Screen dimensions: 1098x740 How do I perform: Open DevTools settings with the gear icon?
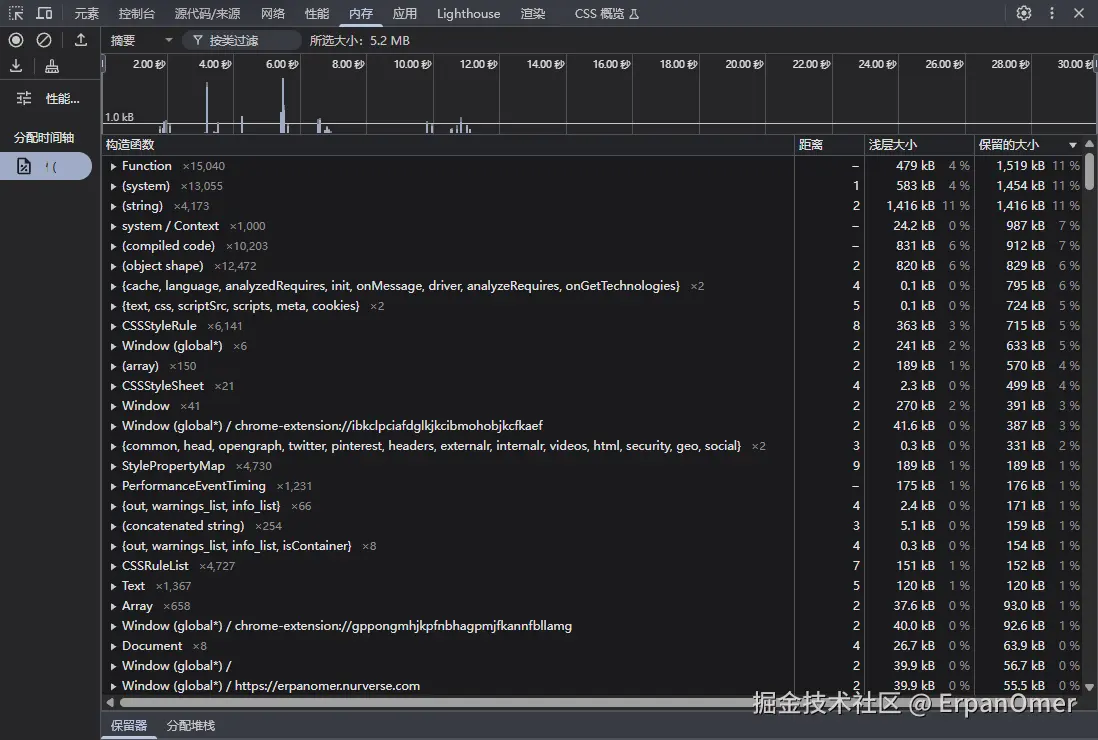coord(1021,13)
